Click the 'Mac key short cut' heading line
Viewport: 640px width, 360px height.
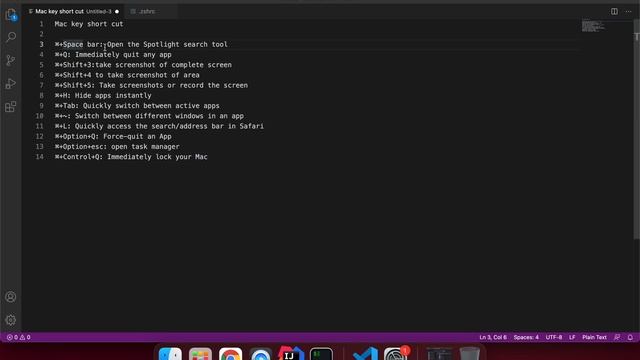click(89, 24)
